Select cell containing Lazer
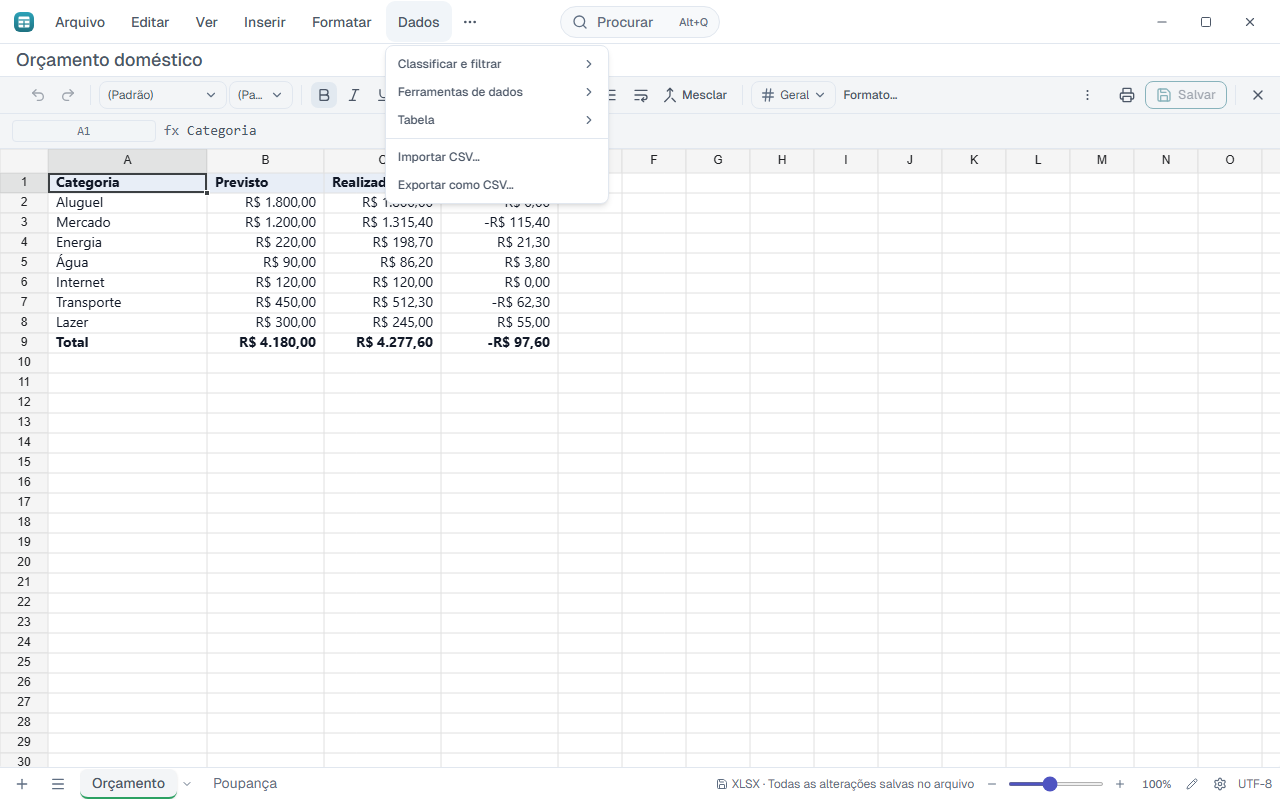The width and height of the screenshot is (1280, 800). pos(128,322)
